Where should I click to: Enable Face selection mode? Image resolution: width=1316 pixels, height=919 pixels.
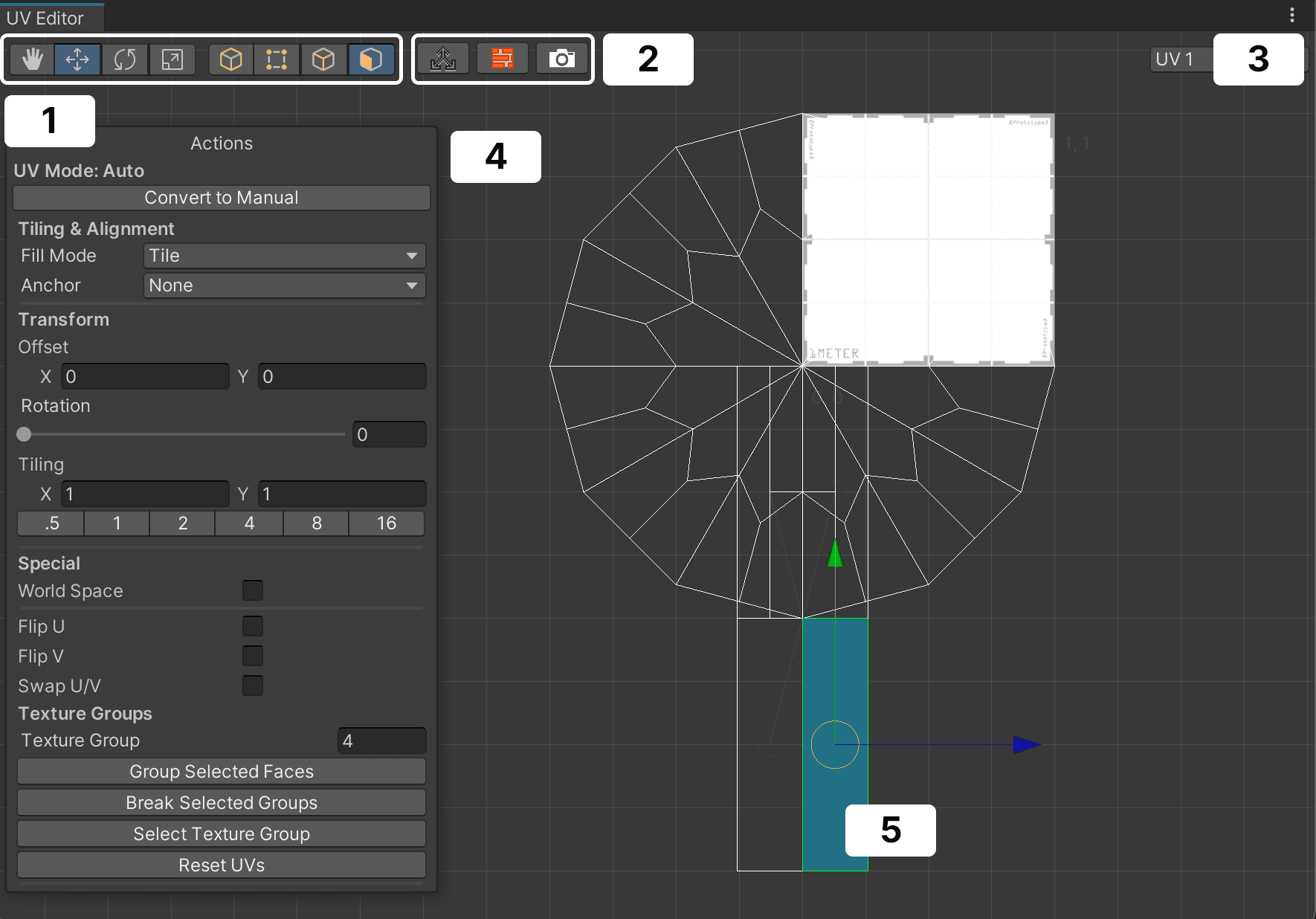coord(370,59)
